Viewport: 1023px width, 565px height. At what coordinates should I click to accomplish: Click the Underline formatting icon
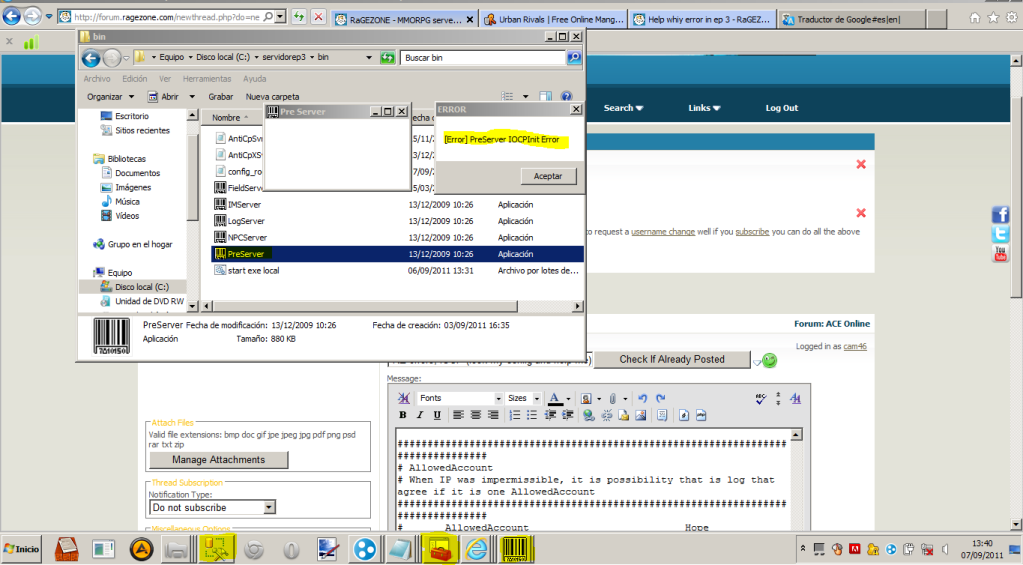(x=435, y=415)
